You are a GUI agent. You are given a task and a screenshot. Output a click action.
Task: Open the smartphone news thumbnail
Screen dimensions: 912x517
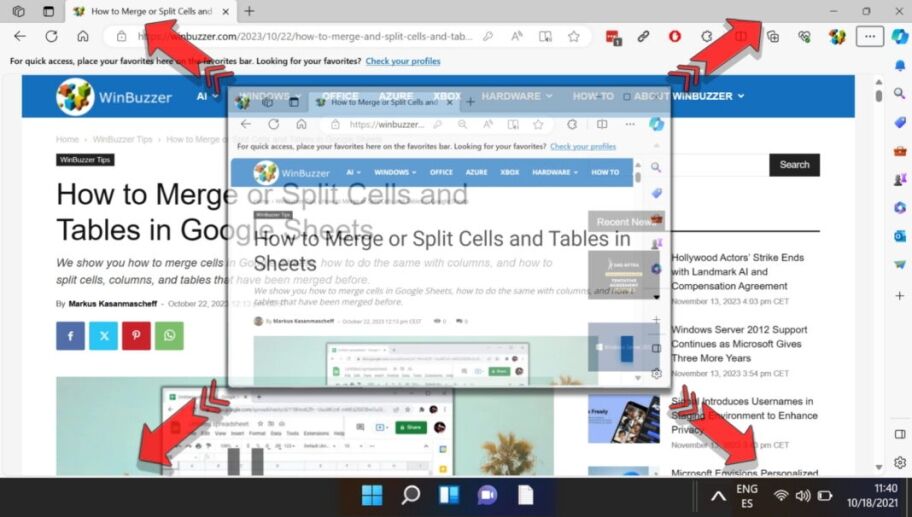[624, 419]
